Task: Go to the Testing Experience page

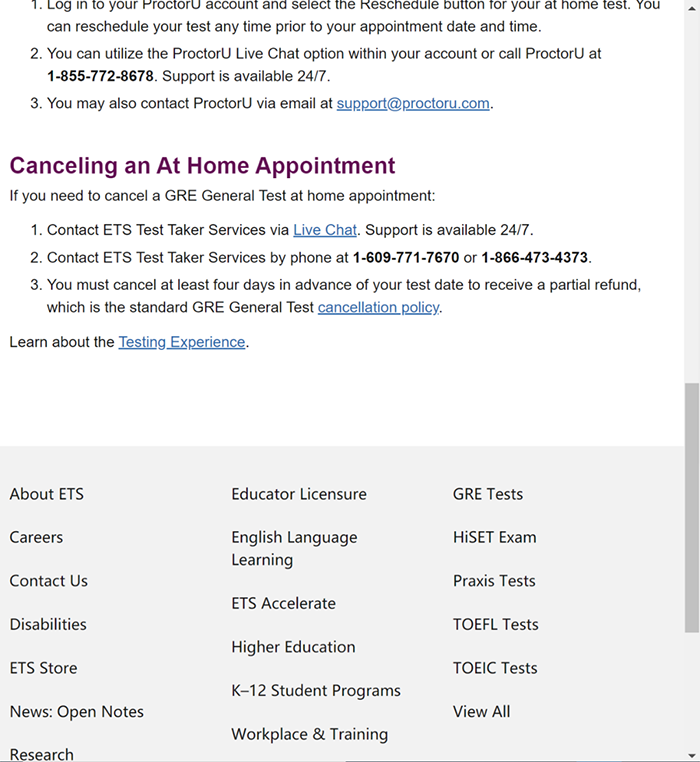Action: click(181, 342)
